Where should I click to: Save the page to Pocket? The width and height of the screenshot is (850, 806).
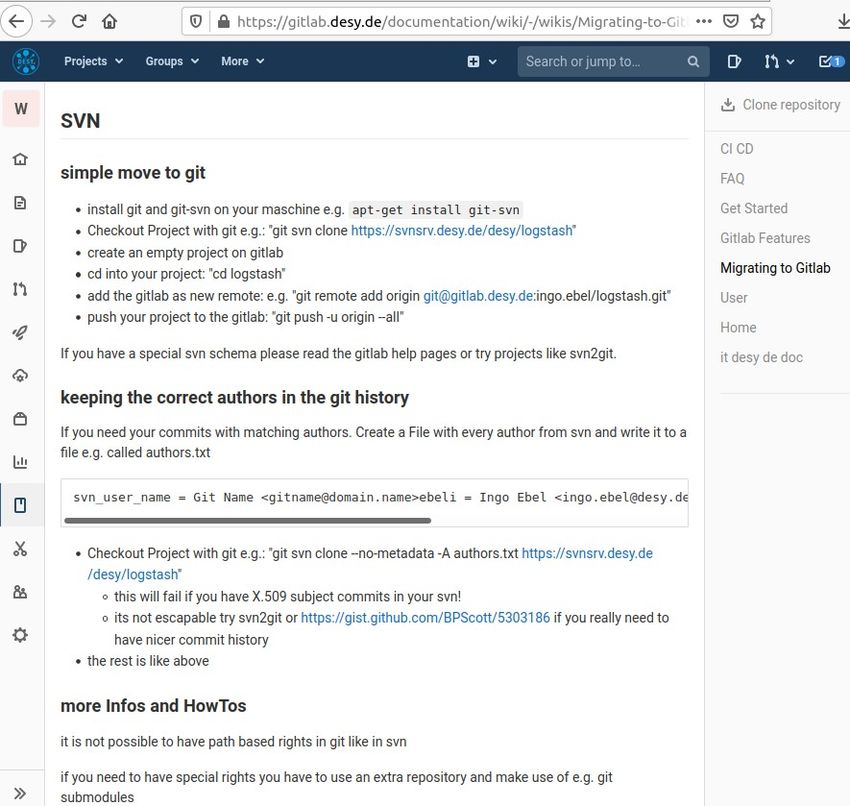pyautogui.click(x=731, y=22)
